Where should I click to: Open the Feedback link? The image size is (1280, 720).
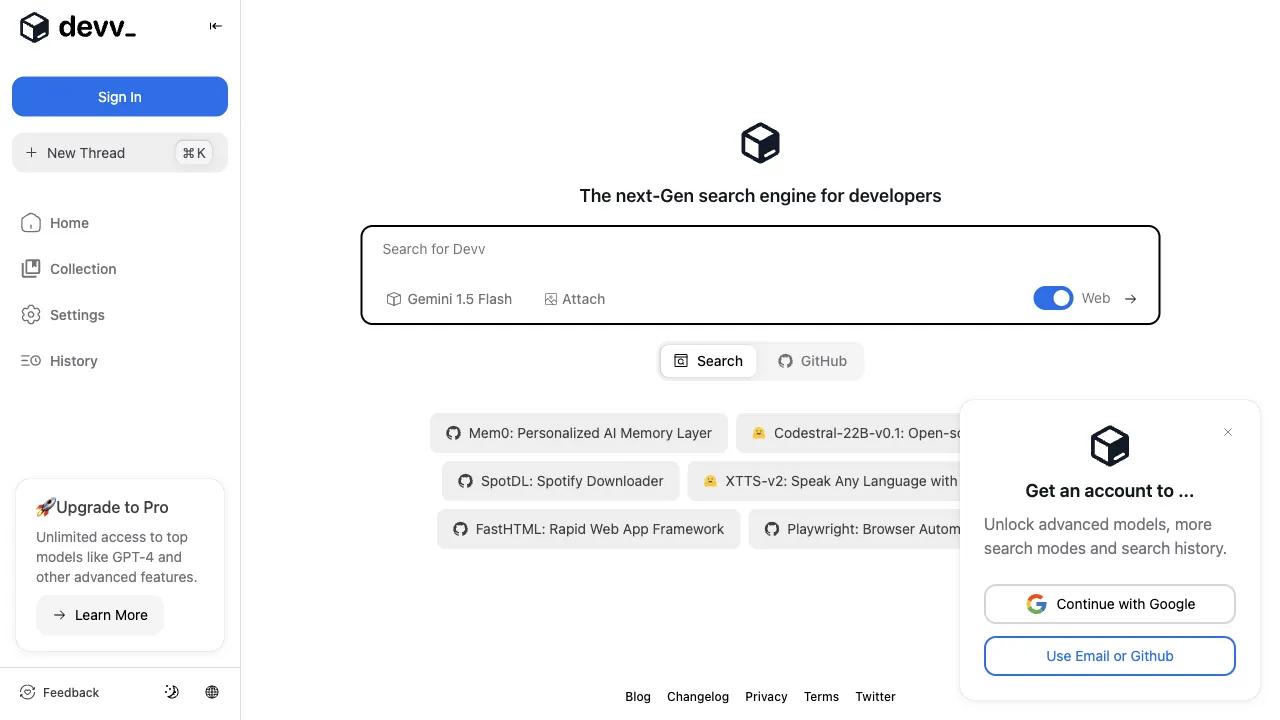pyautogui.click(x=60, y=692)
